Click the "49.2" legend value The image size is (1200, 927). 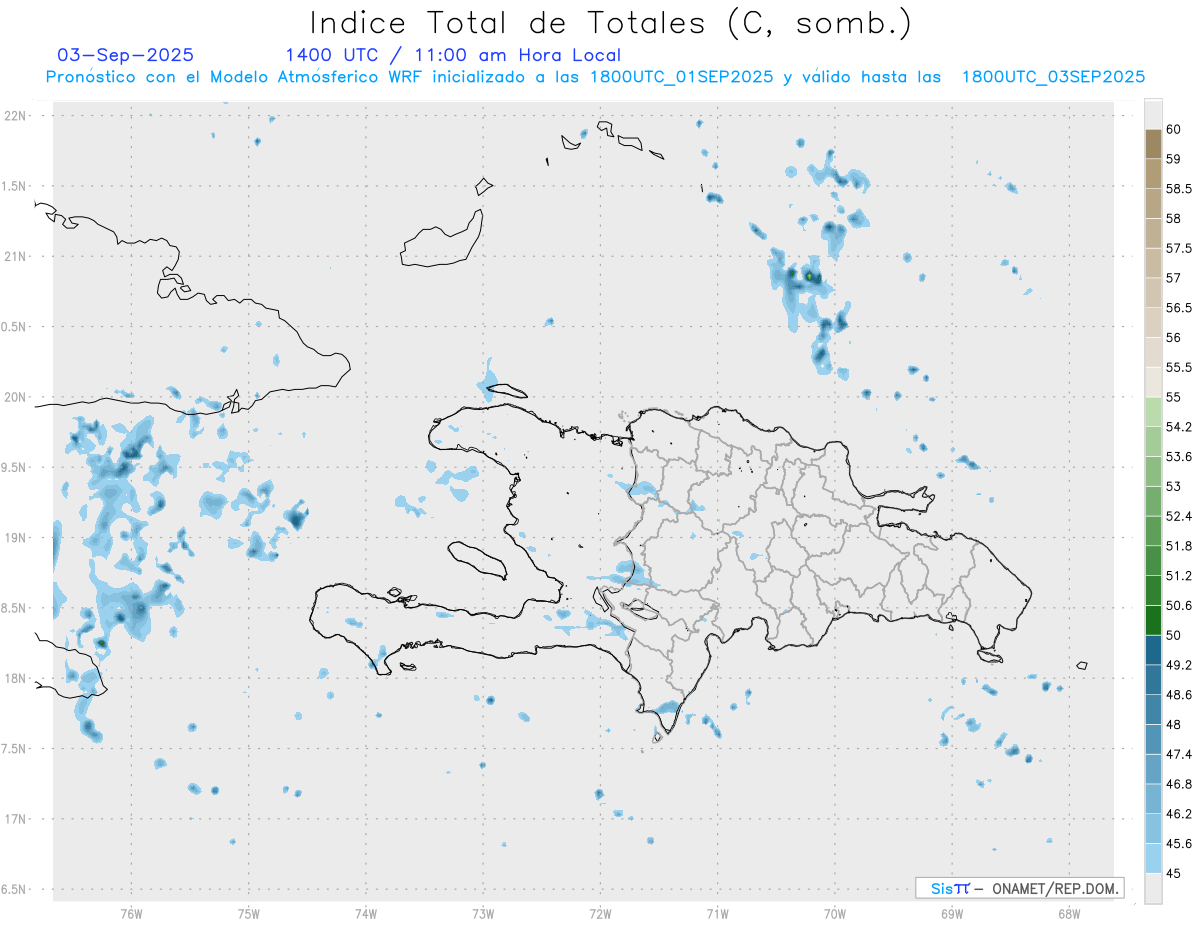[x=1178, y=665]
